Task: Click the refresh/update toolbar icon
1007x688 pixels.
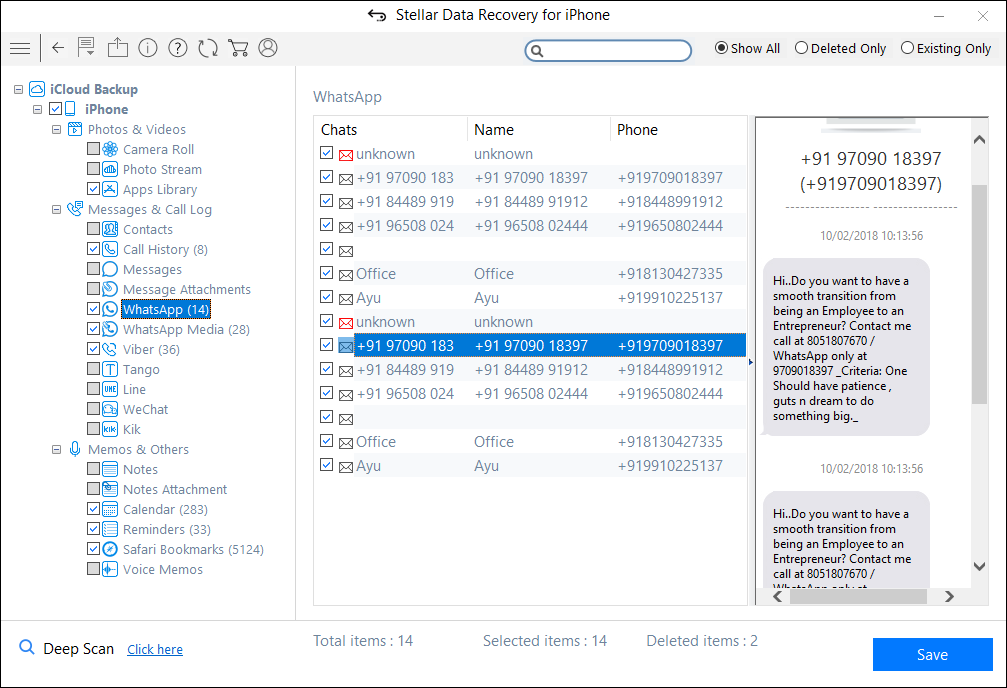Action: 208,48
